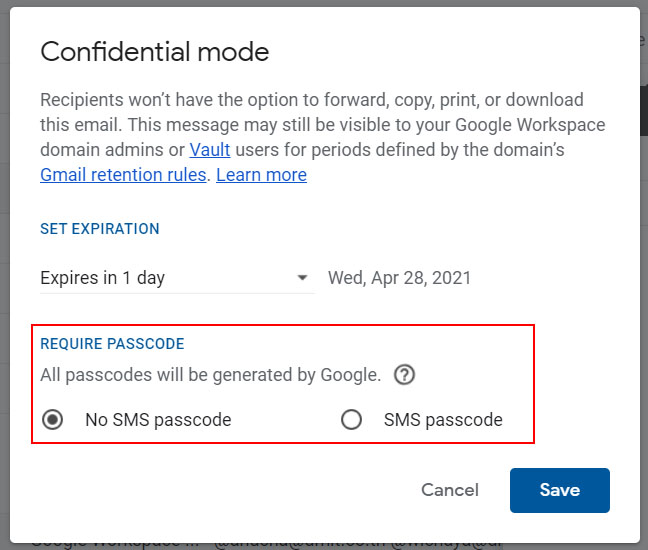648x550 pixels.
Task: Expand the expiration dropdown arrow
Action: point(303,277)
